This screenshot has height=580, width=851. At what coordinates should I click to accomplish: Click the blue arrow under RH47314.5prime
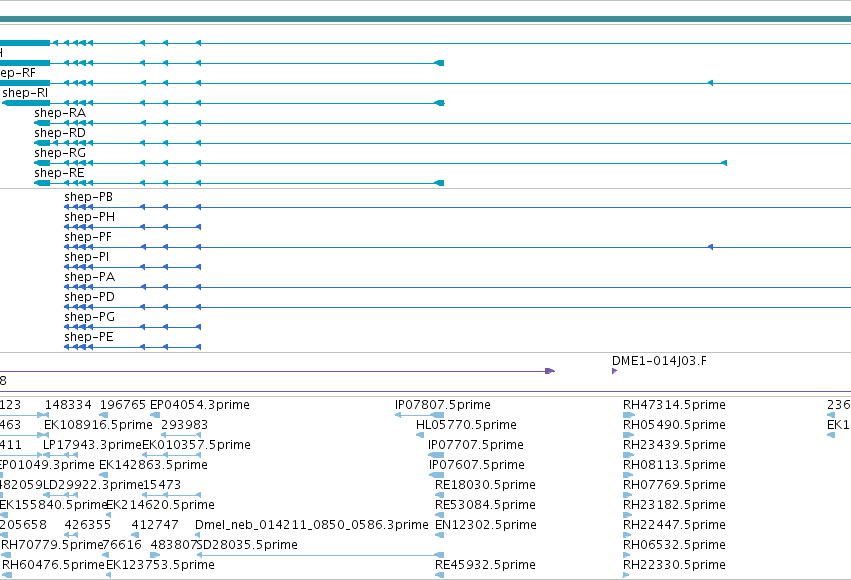point(628,415)
